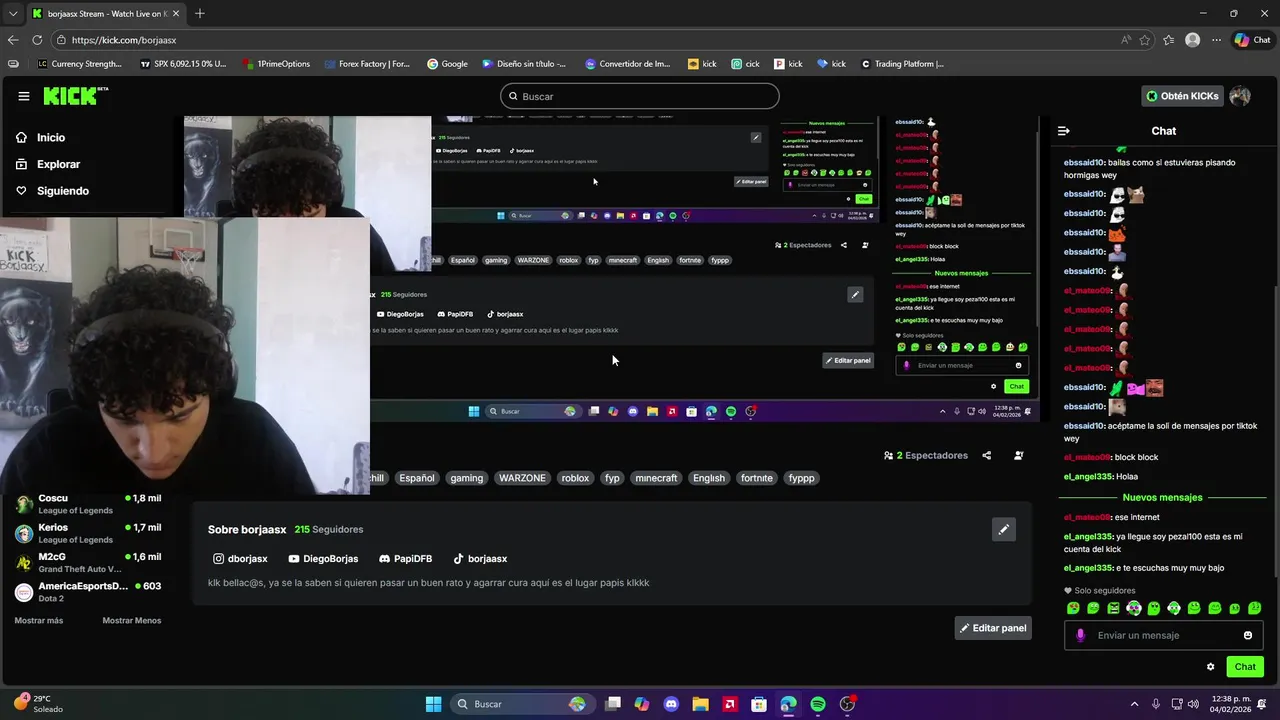Open Coscu channel in sidebar
Screen dimensions: 1280x720
tap(88, 504)
